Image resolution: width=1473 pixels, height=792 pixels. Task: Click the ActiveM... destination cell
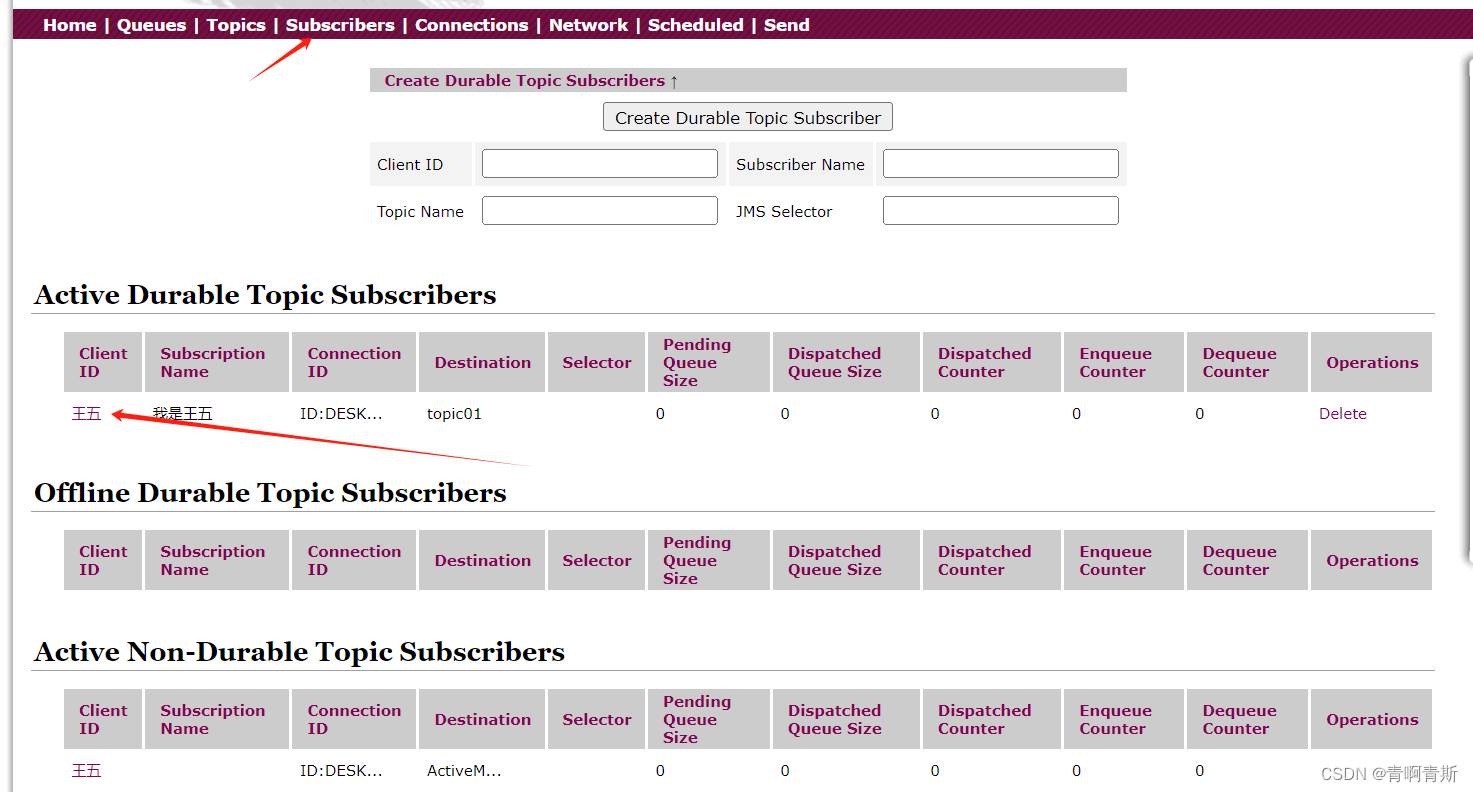pyautogui.click(x=464, y=771)
